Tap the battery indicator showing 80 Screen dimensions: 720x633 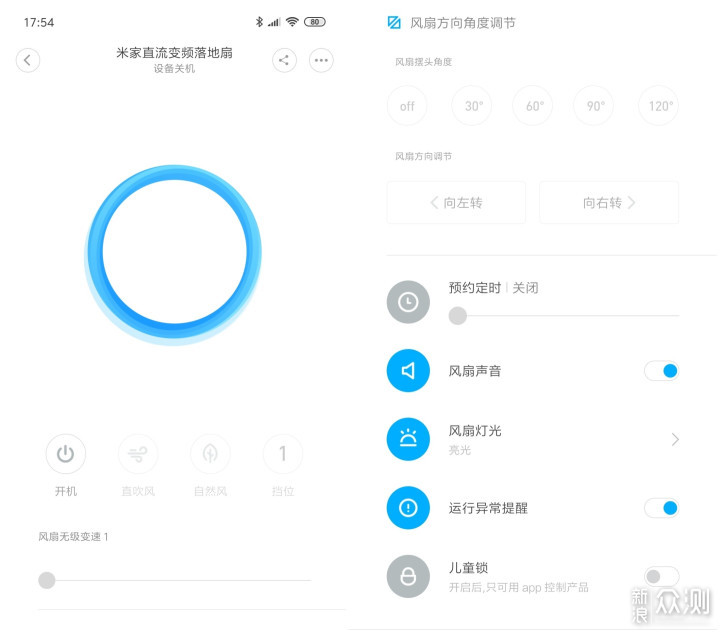pyautogui.click(x=315, y=22)
